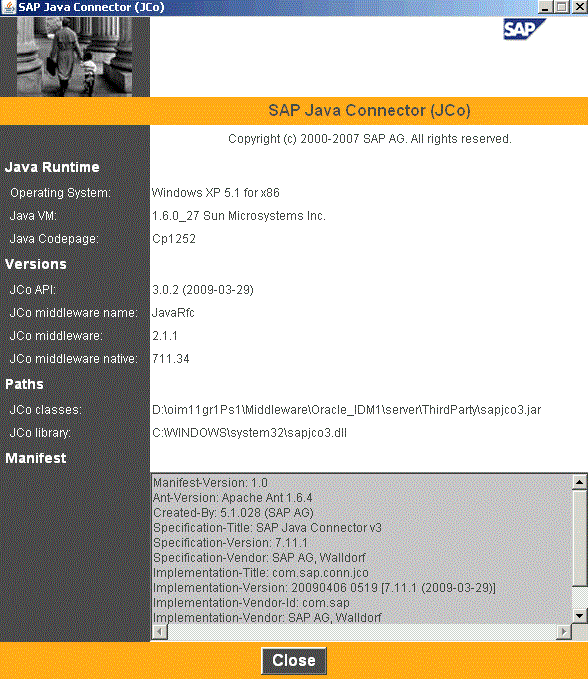Click the '3.0.2 (2009-03-29)' version value
The image size is (588, 679).
point(203,290)
